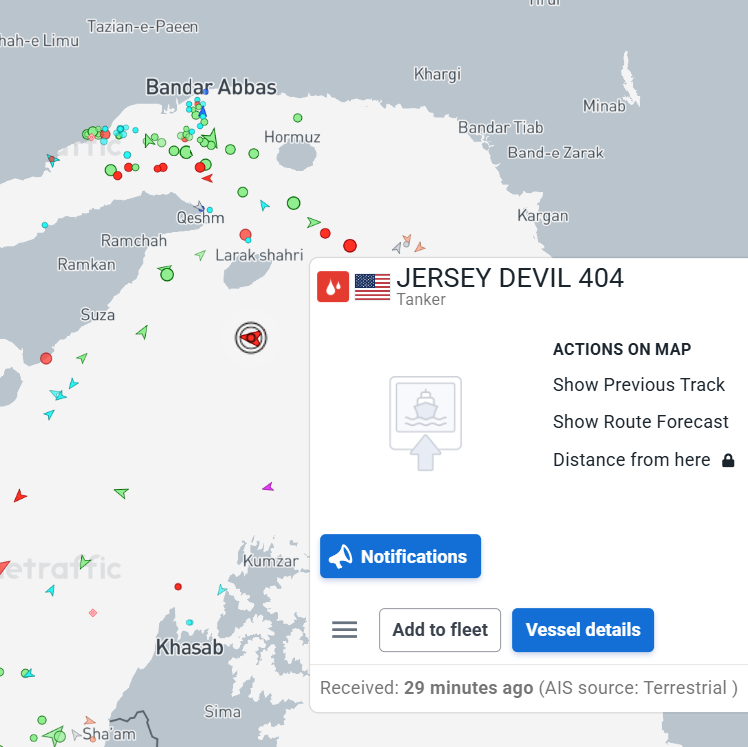The image size is (748, 747).
Task: Click Add to fleet button
Action: (x=440, y=630)
